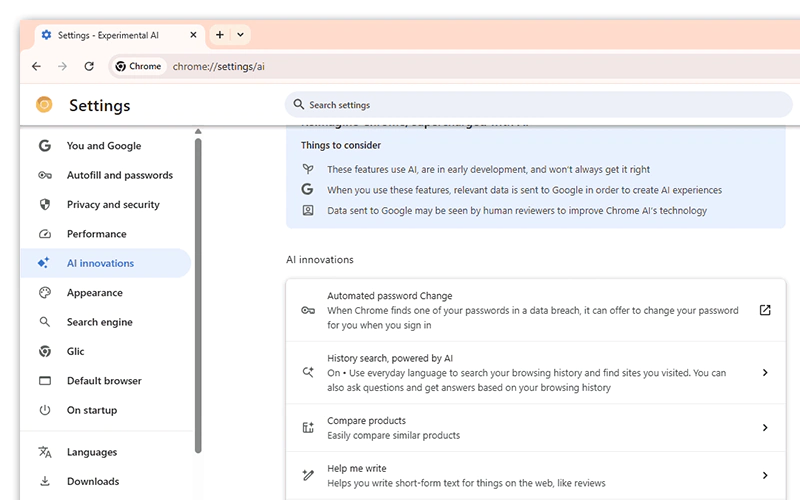Reload the settings page
The height and width of the screenshot is (500, 800).
coord(89,66)
